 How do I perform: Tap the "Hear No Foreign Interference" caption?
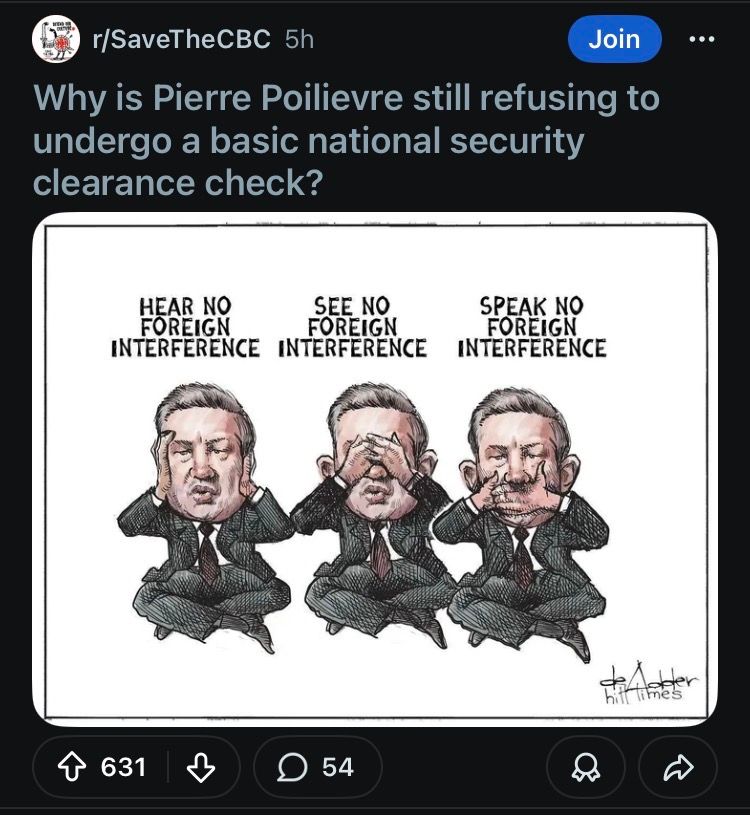pyautogui.click(x=185, y=327)
